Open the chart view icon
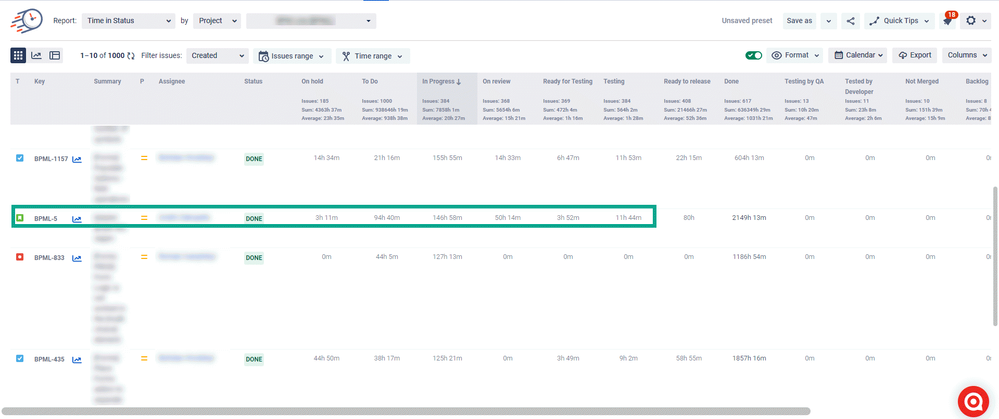The width and height of the screenshot is (999, 419). point(36,55)
